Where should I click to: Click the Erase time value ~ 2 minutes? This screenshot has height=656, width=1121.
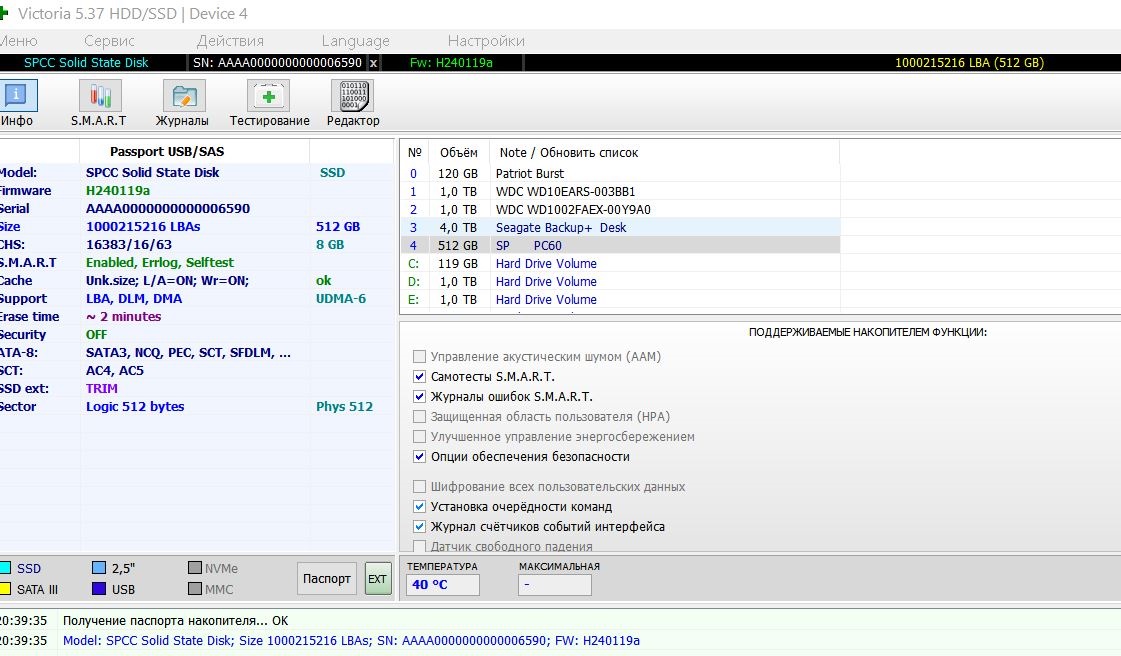click(x=124, y=317)
